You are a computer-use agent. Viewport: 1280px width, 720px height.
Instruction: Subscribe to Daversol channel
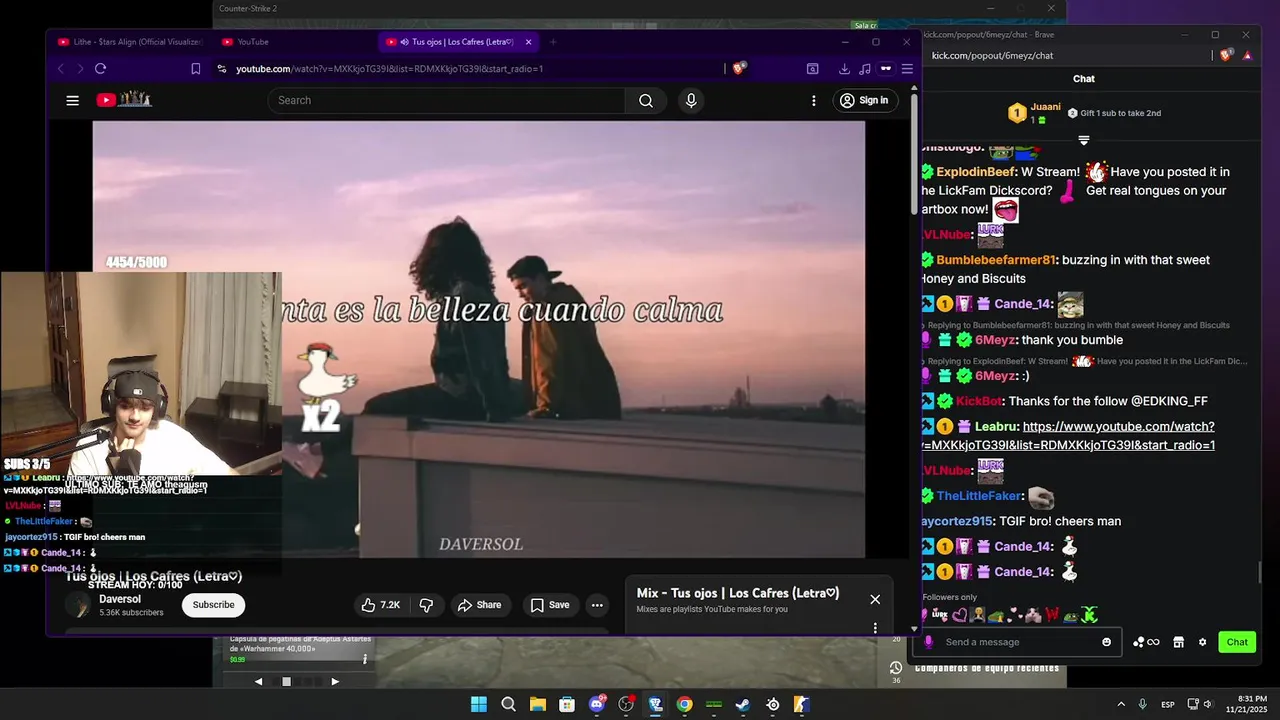[213, 605]
